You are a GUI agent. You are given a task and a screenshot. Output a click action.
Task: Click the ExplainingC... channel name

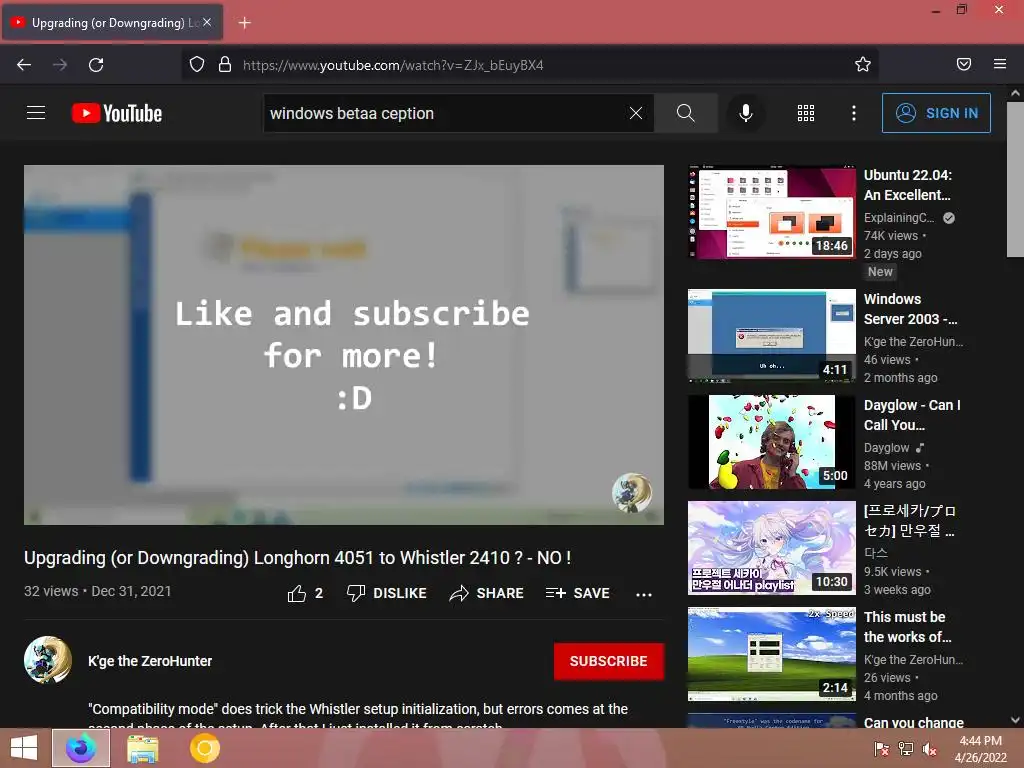tap(899, 218)
